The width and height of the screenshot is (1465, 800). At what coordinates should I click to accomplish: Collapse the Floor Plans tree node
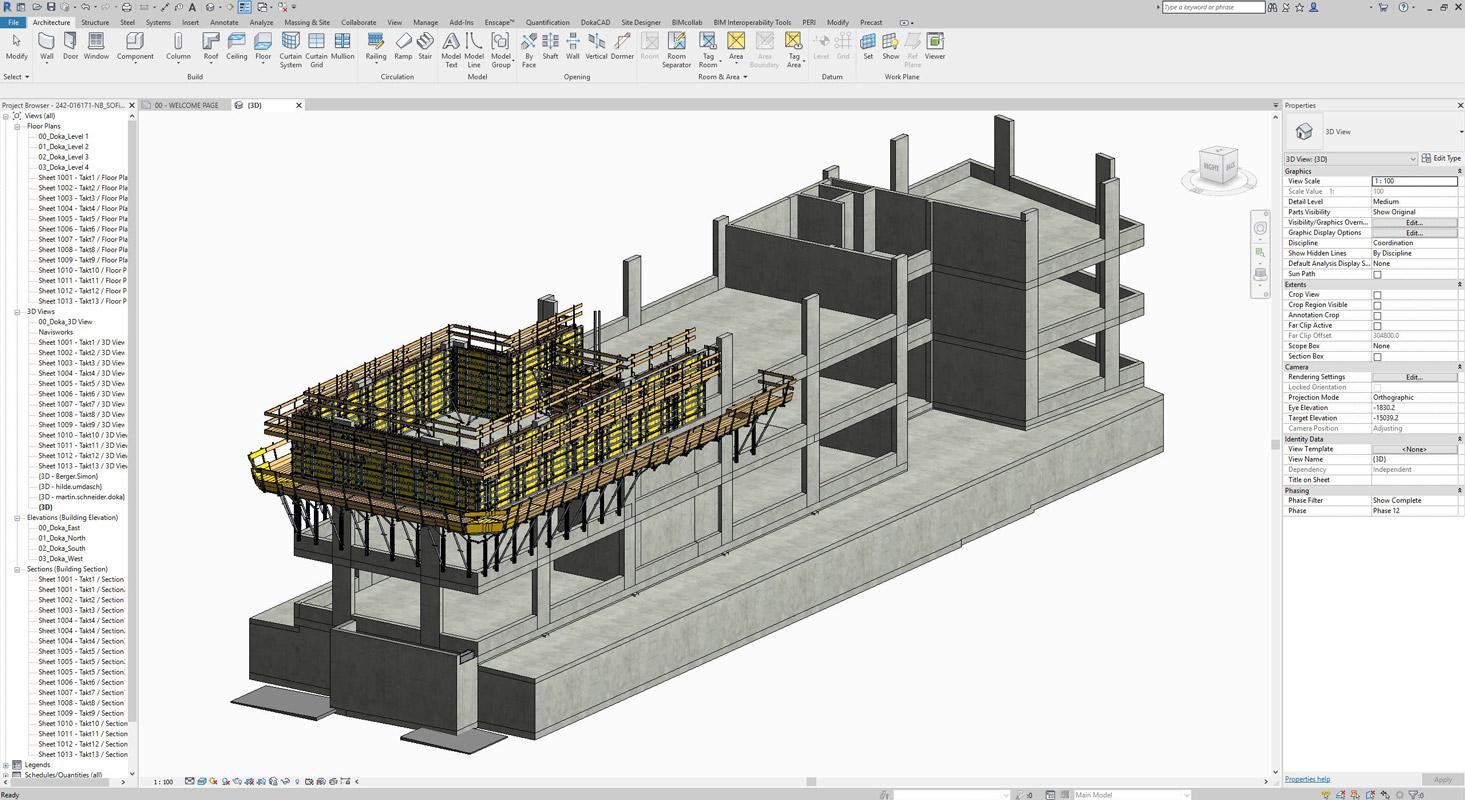coord(18,127)
